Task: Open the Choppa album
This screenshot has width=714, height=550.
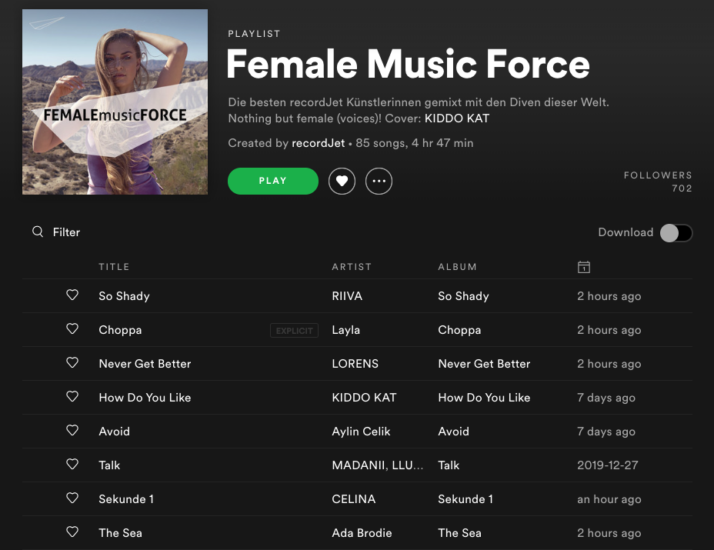Action: click(x=459, y=330)
